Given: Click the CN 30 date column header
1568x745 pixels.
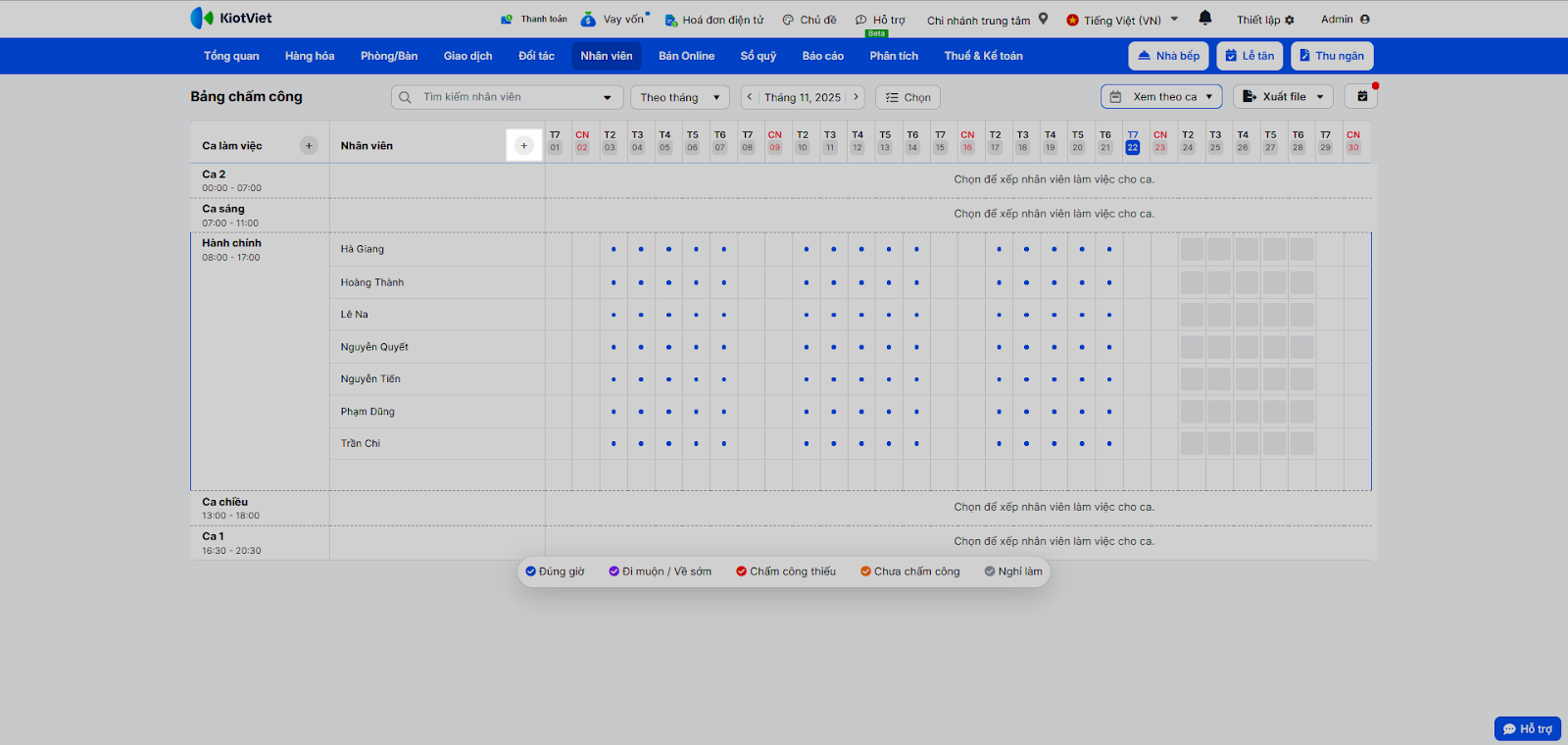Looking at the screenshot, I should (x=1353, y=142).
